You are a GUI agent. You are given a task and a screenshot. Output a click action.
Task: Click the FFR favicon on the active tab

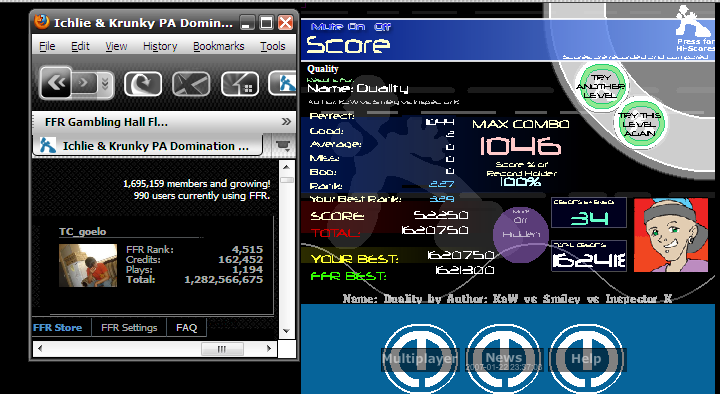pyautogui.click(x=48, y=145)
